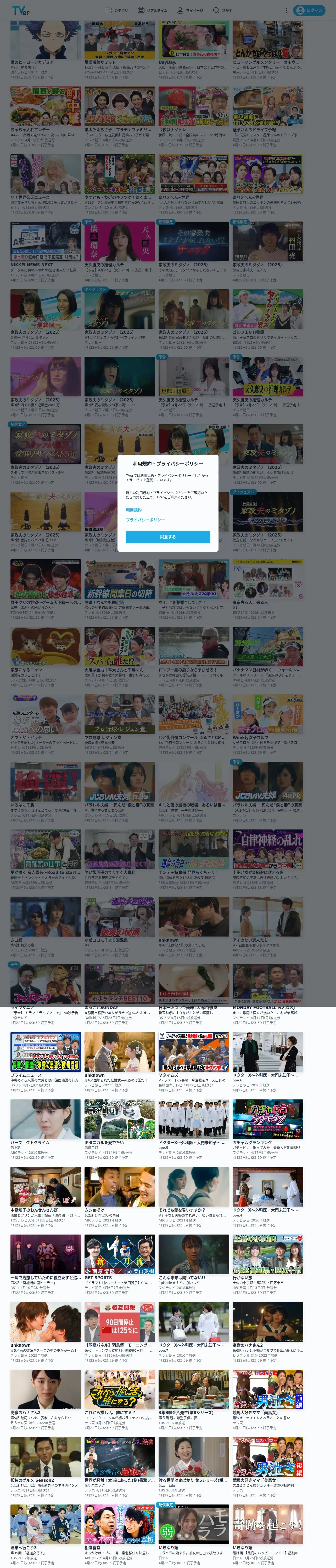The width and height of the screenshot is (336, 1568).
Task: Open 今夜はナゾトレ program thumbnail
Action: pyautogui.click(x=194, y=106)
